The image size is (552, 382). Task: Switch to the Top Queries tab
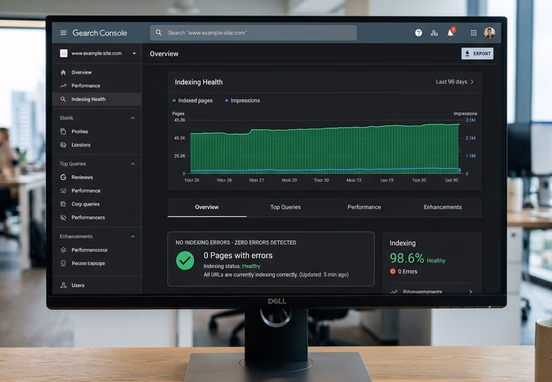[286, 207]
